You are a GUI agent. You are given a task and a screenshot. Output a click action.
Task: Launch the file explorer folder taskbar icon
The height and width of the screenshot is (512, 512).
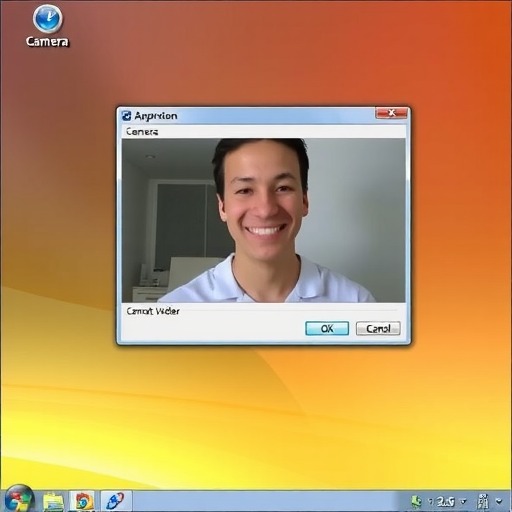tap(53, 501)
